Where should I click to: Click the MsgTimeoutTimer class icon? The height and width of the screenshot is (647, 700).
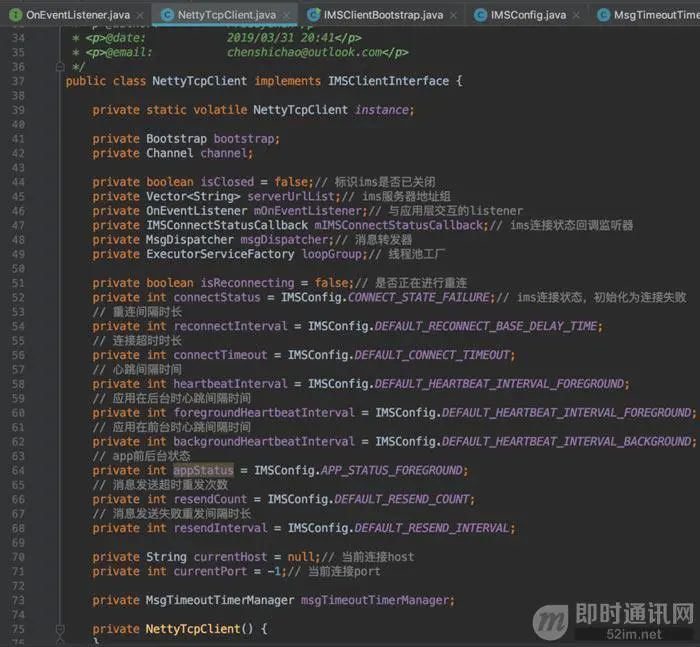[x=603, y=15]
